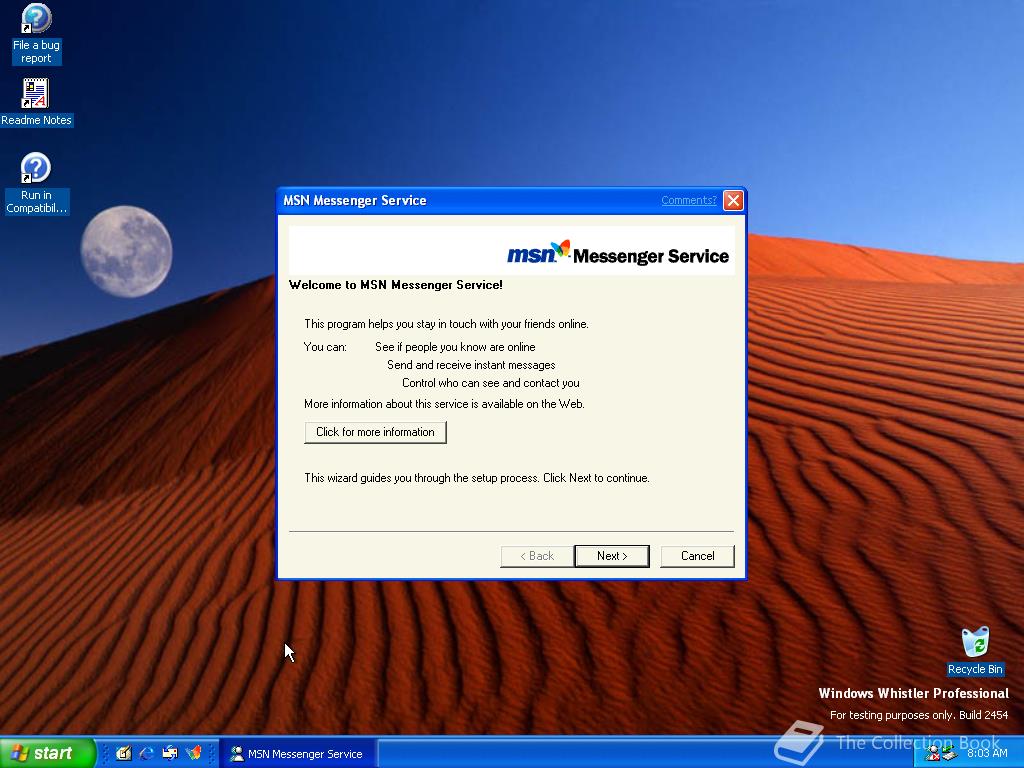Open the Readme Notes desktop icon
This screenshot has height=768, width=1024.
coord(36,103)
